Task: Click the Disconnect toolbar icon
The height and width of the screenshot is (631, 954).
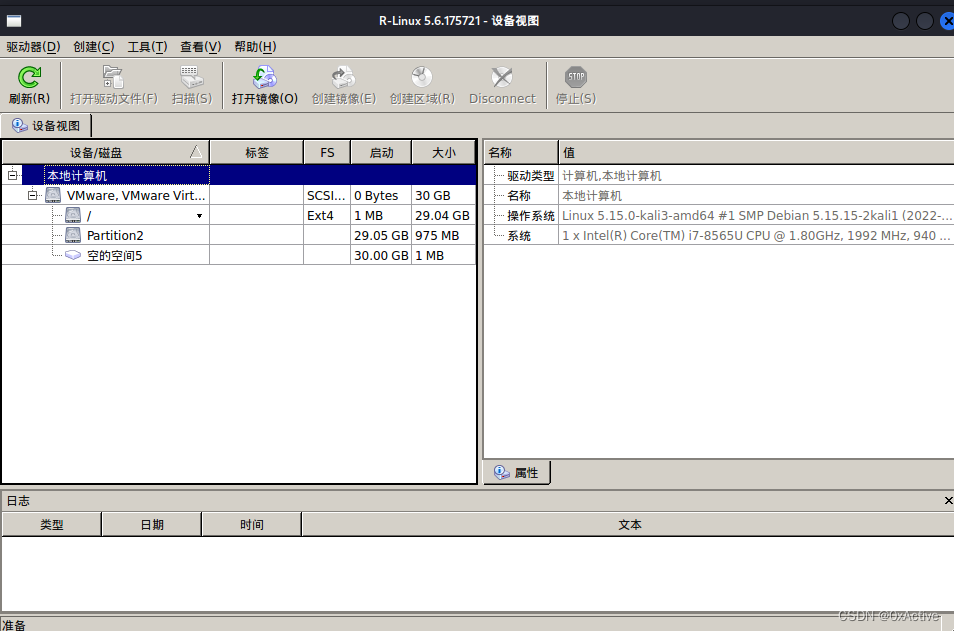Action: pos(502,77)
